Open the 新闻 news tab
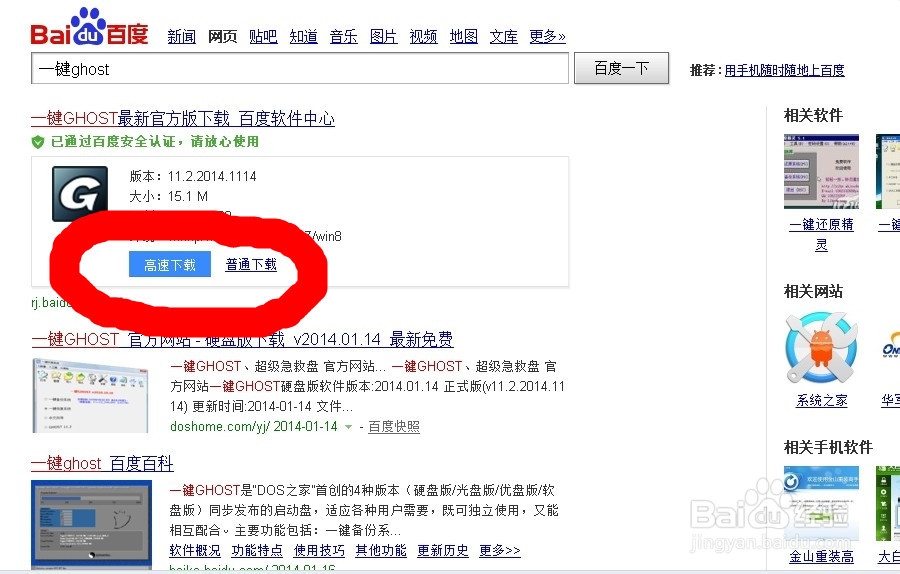 click(181, 37)
